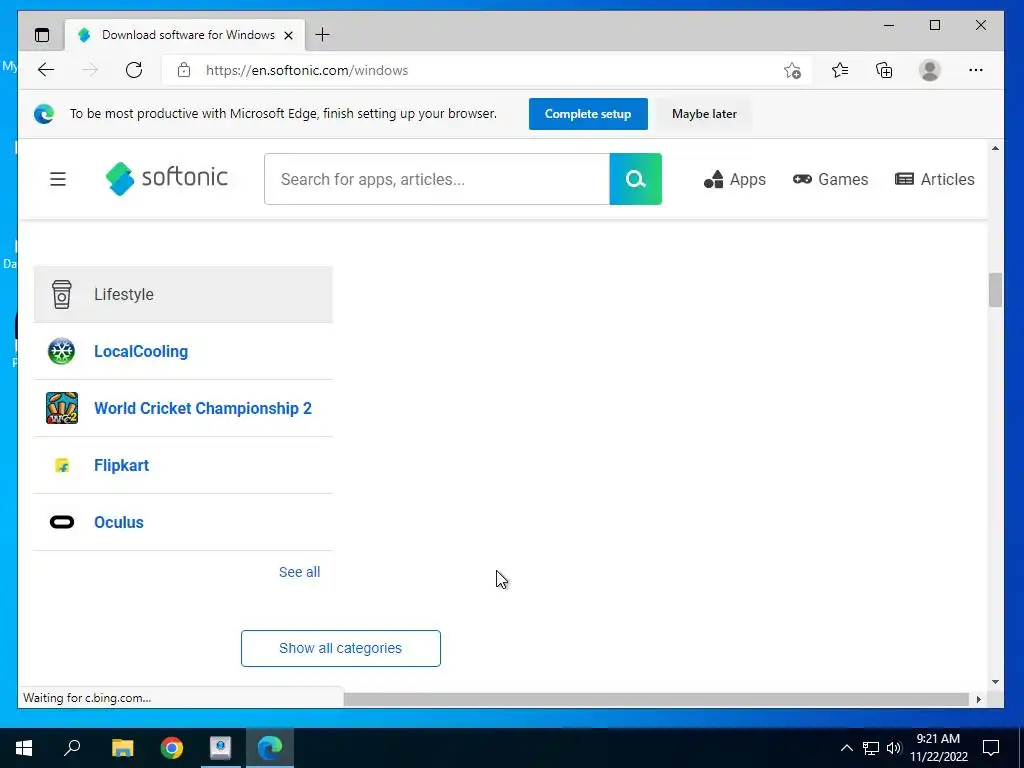1024x768 pixels.
Task: Click Complete setup in Edge banner
Action: click(x=588, y=114)
